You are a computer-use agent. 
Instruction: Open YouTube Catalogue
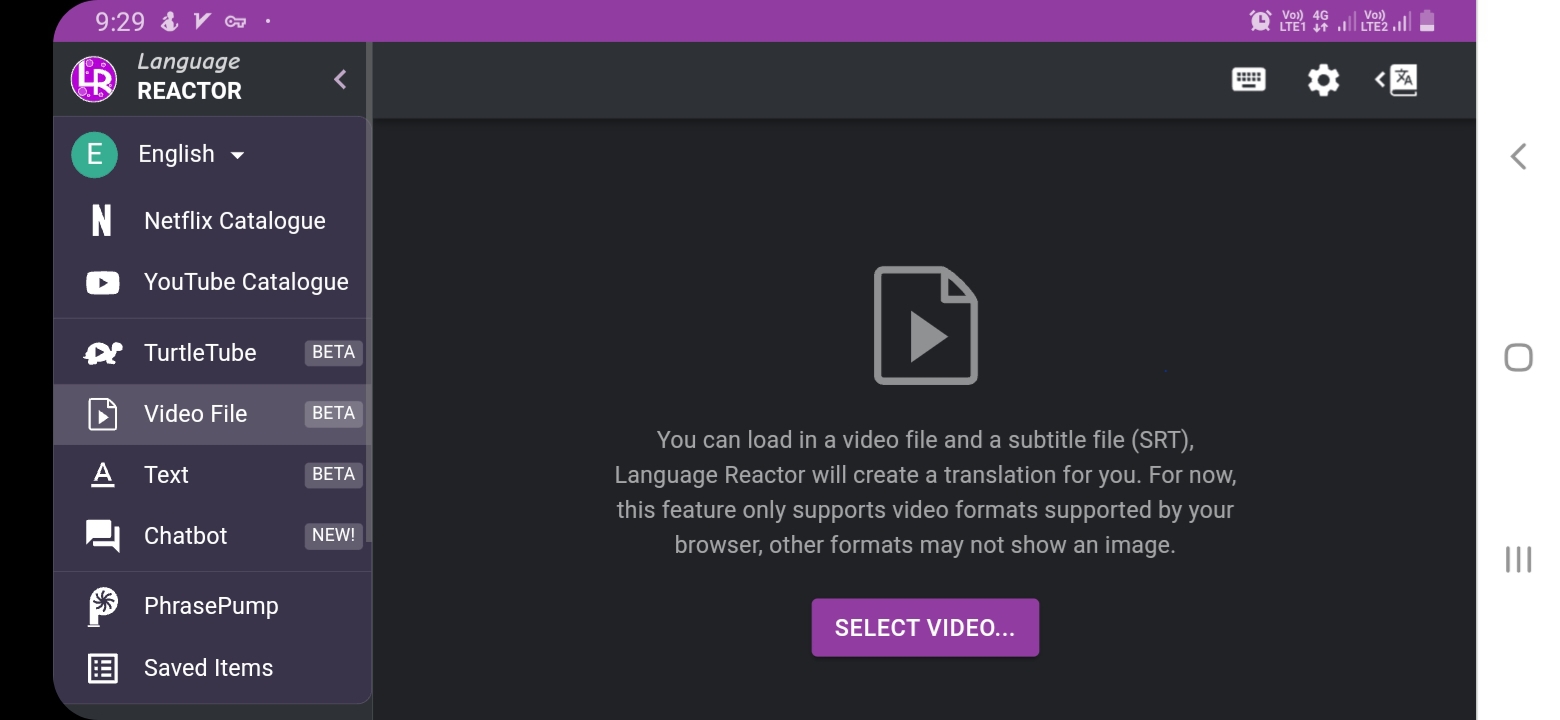[212, 282]
